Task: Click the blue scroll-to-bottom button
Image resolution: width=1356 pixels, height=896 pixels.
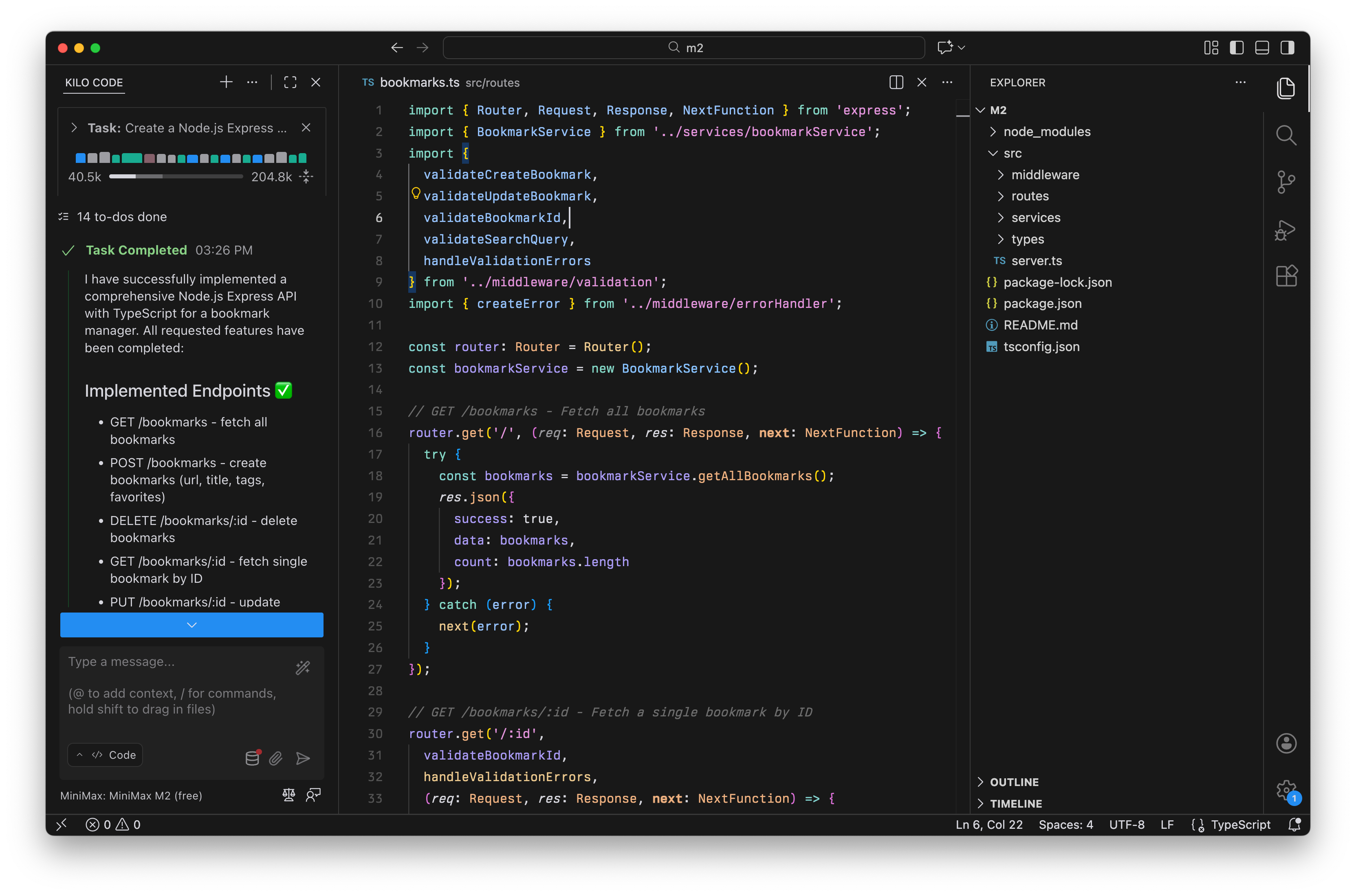Action: coord(192,625)
